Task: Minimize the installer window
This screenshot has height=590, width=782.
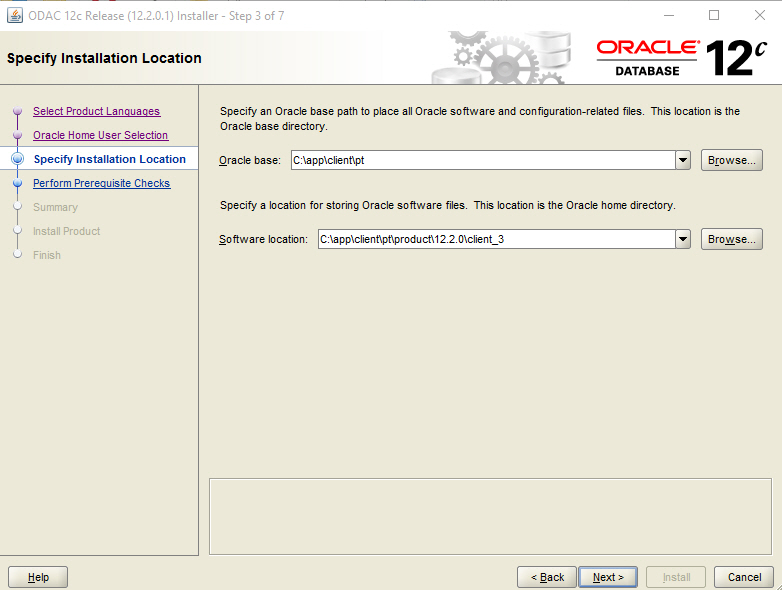Action: [x=669, y=15]
